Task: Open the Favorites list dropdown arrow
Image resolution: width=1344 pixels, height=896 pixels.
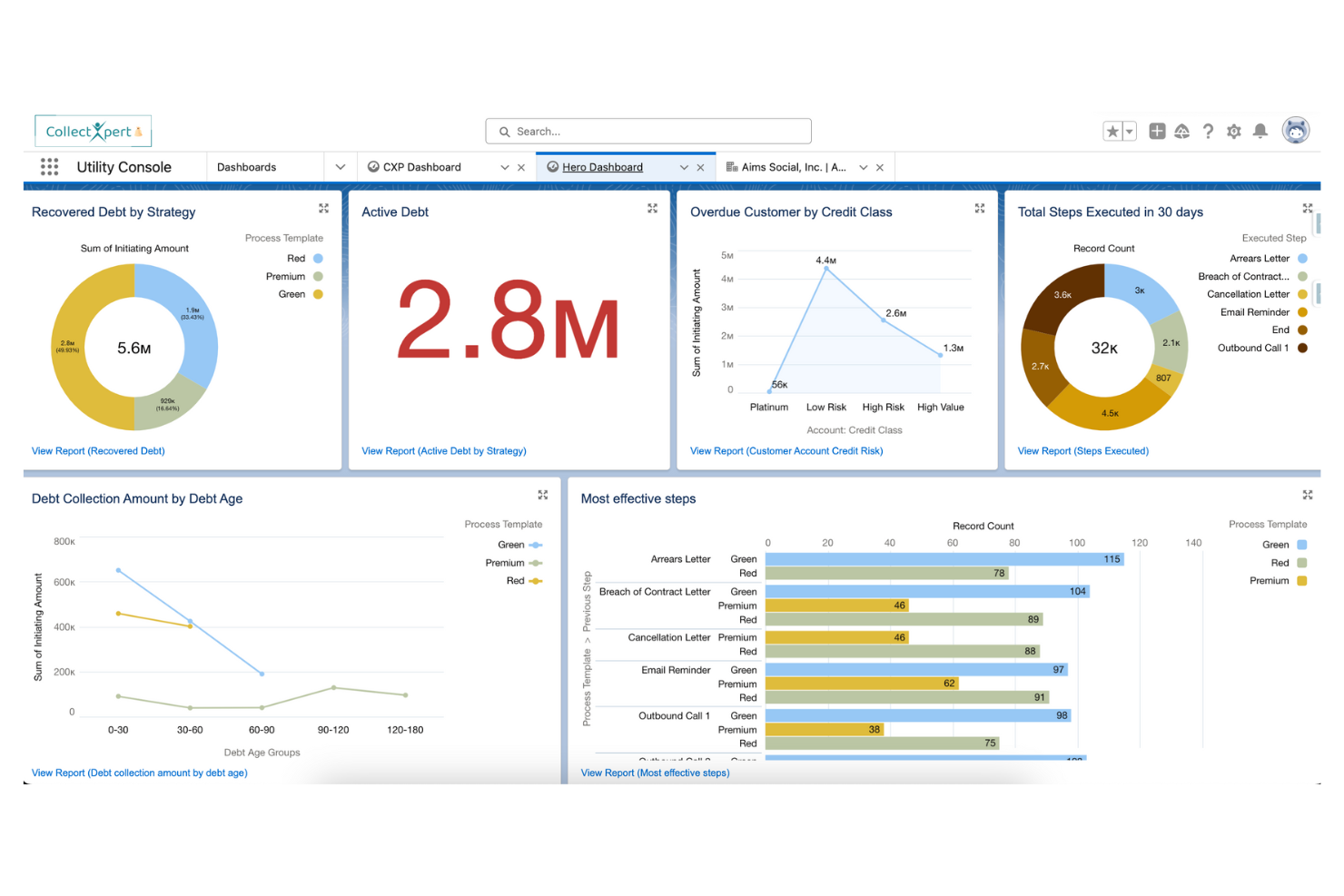Action: tap(1129, 131)
